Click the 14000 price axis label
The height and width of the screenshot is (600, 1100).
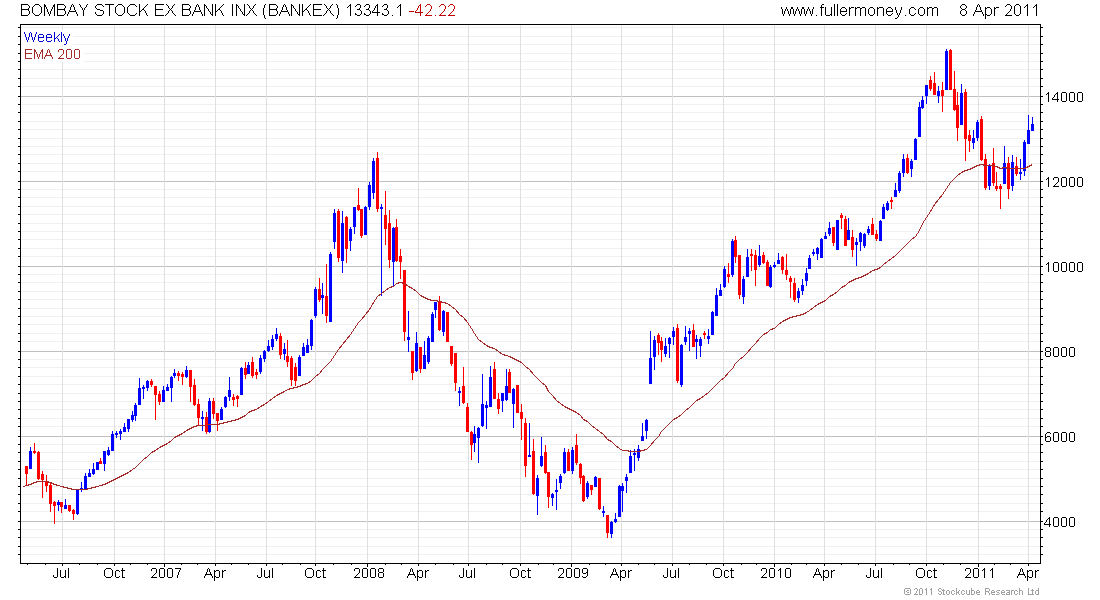(x=1064, y=98)
